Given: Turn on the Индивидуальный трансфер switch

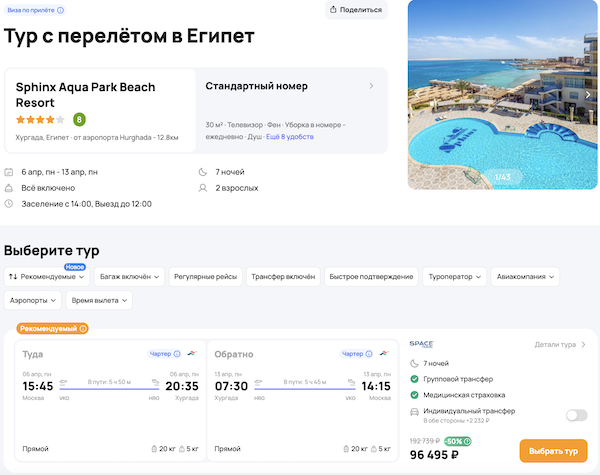Looking at the screenshot, I should (x=576, y=415).
